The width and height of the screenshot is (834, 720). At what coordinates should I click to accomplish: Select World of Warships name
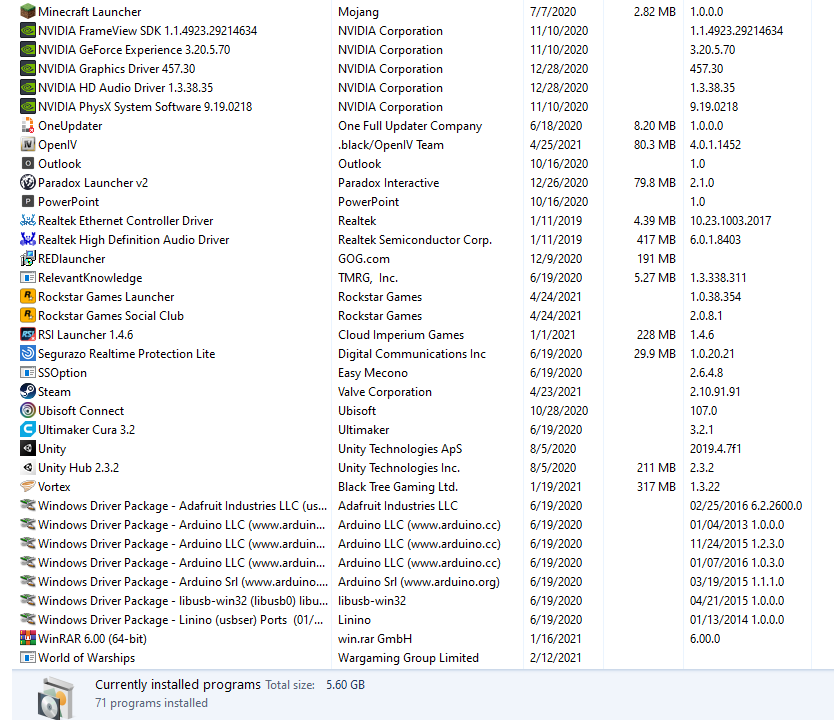86,657
